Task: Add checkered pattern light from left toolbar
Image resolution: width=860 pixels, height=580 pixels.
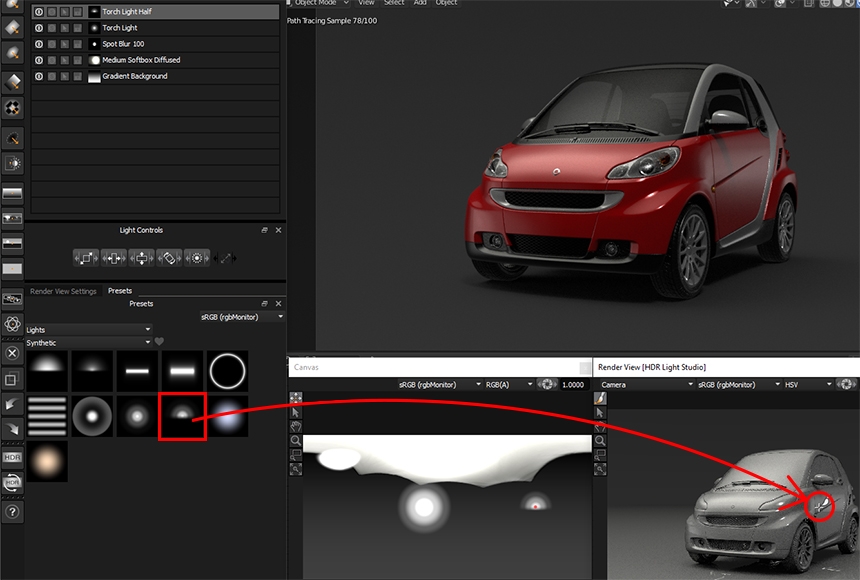Action: click(12, 108)
